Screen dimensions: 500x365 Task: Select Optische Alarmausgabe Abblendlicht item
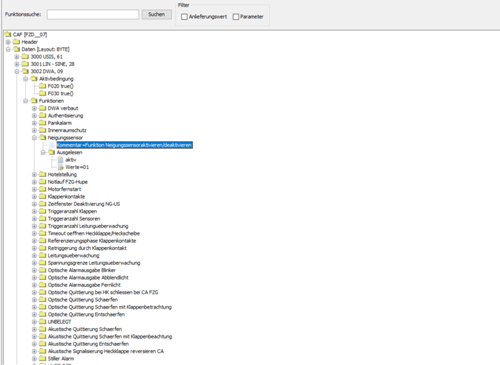click(x=88, y=278)
